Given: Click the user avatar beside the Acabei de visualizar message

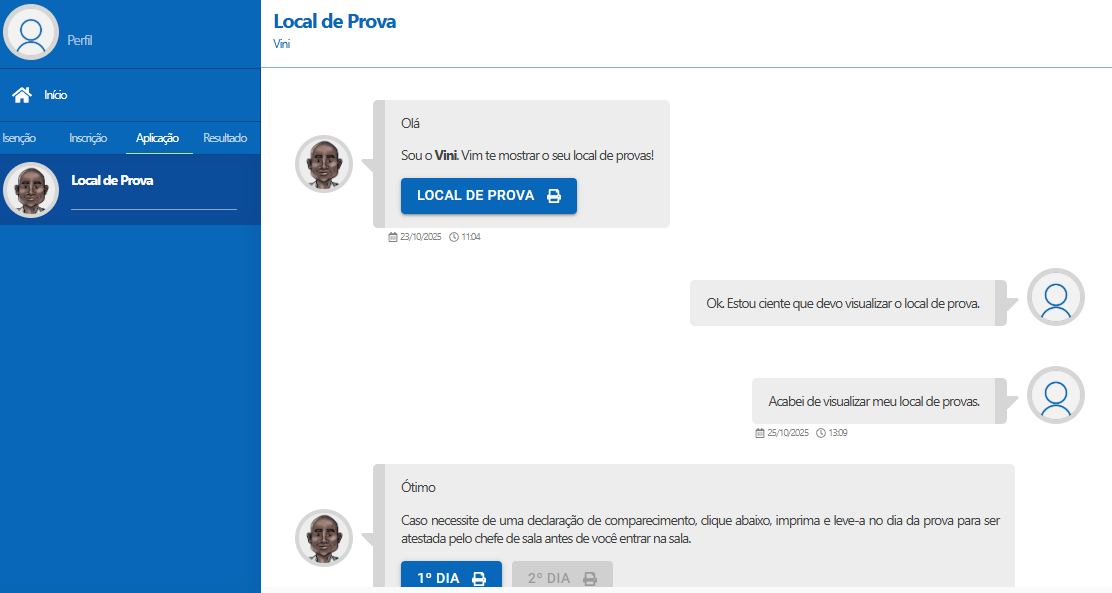Looking at the screenshot, I should 1055,395.
